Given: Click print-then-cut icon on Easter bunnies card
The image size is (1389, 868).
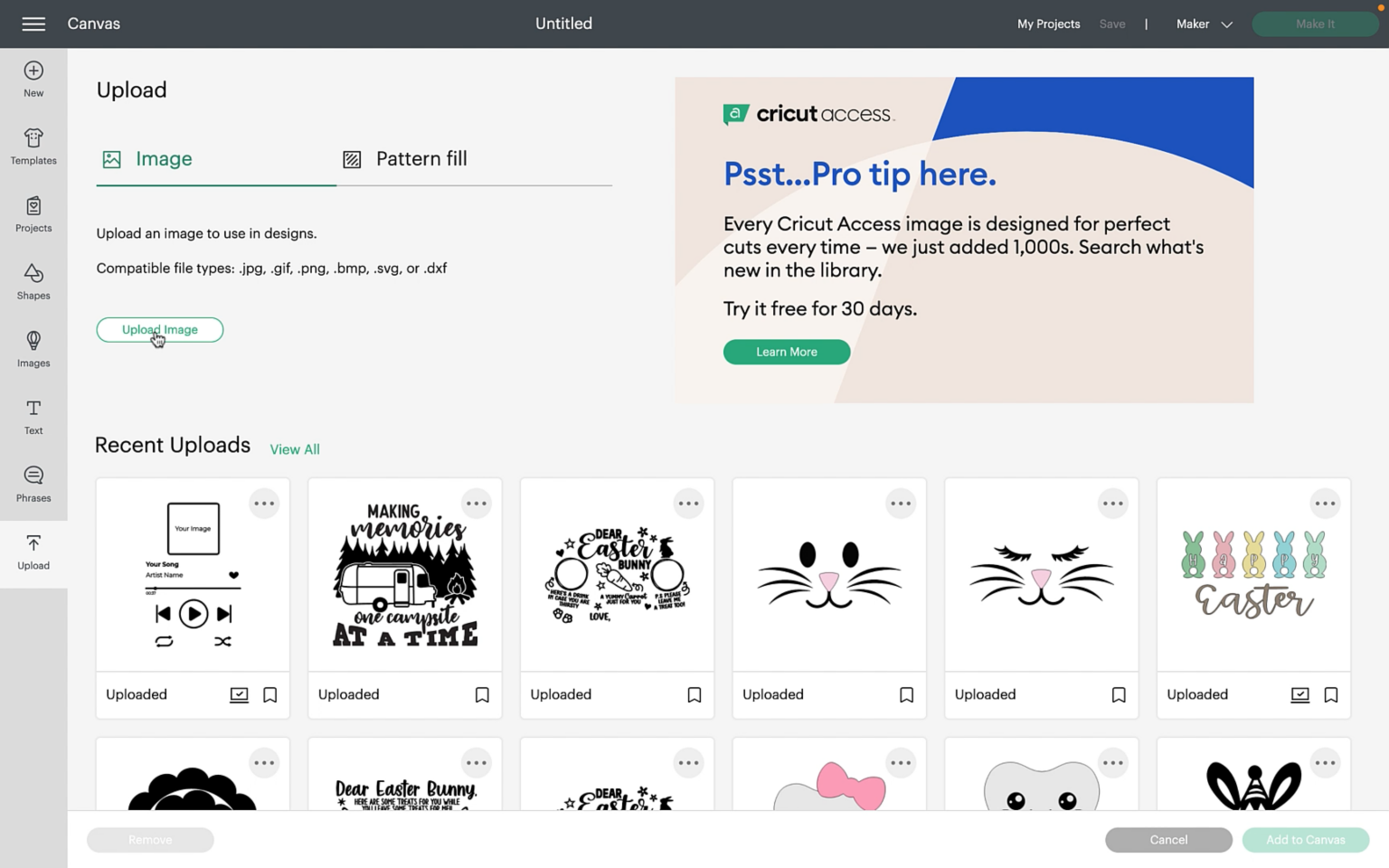Looking at the screenshot, I should tap(1299, 694).
